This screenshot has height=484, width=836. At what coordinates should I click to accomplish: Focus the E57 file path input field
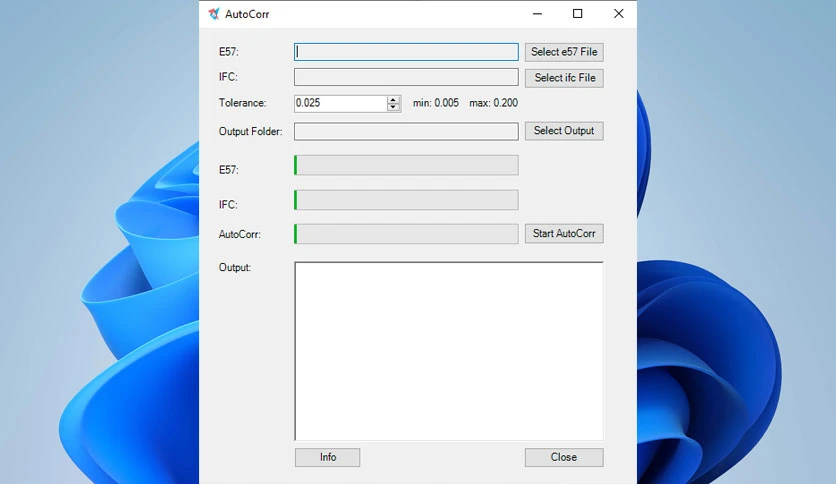[406, 52]
